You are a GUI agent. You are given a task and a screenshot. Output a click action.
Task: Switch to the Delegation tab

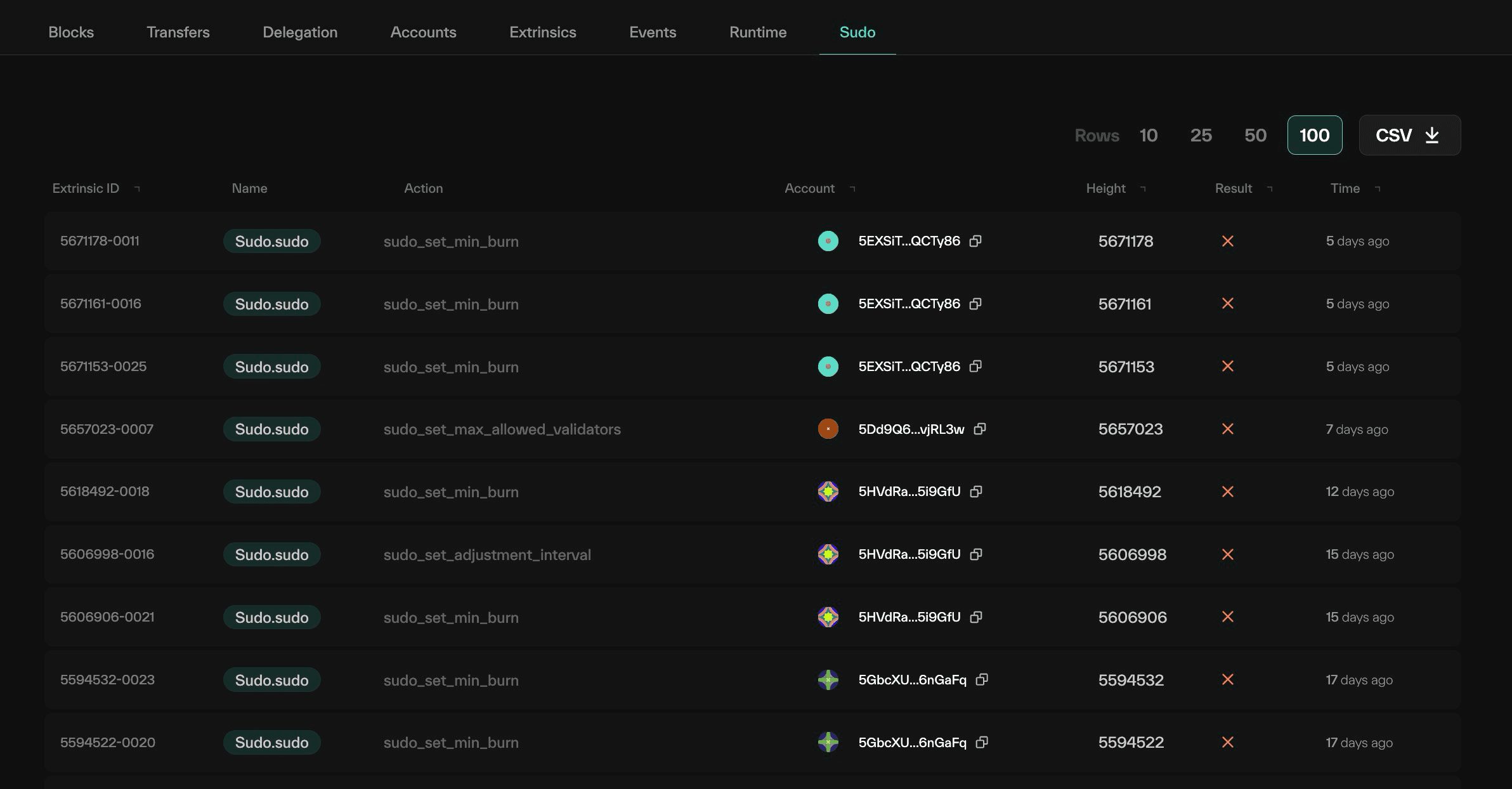(300, 32)
